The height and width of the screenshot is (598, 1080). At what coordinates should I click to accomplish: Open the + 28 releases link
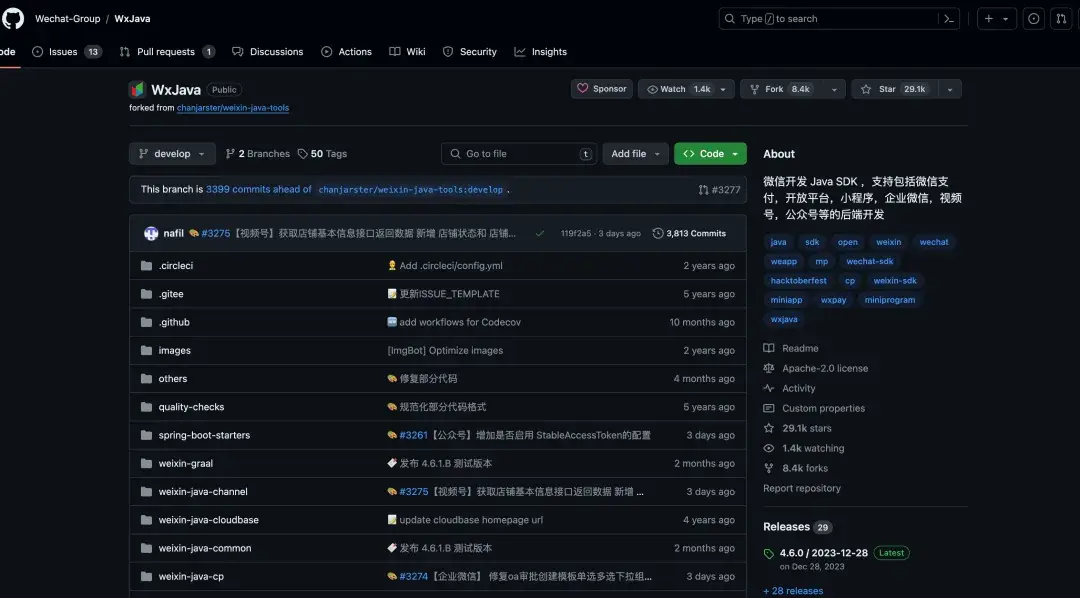click(792, 590)
